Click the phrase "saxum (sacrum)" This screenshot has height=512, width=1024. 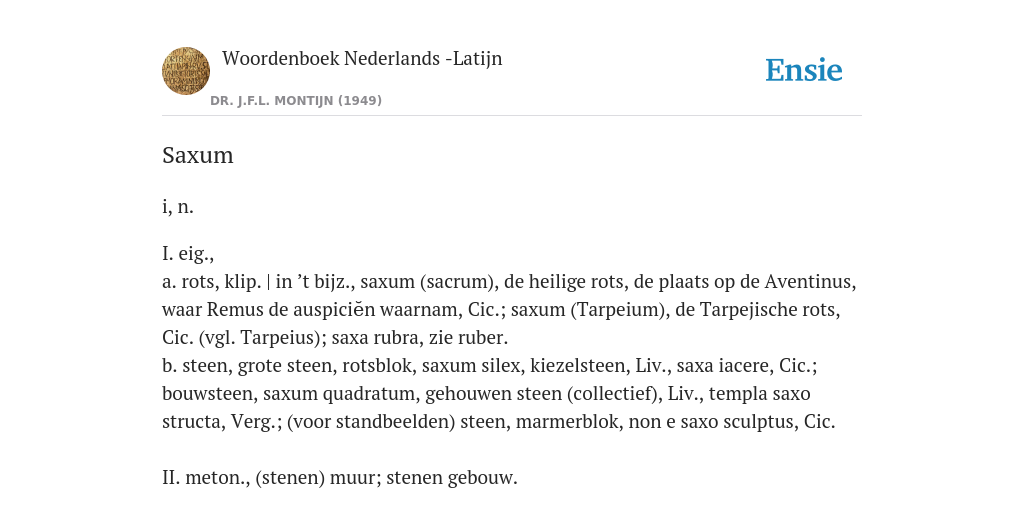click(x=428, y=281)
